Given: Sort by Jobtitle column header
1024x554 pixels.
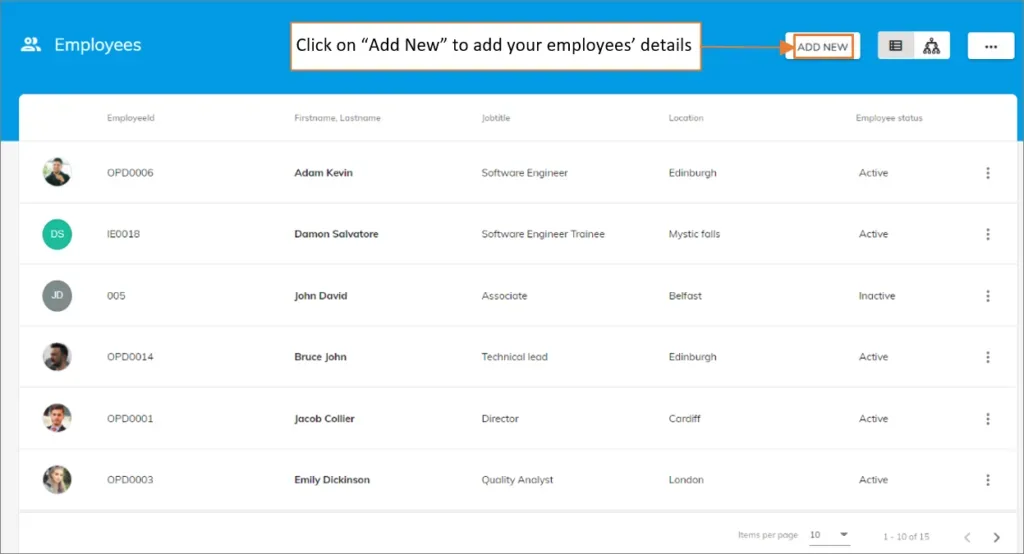Looking at the screenshot, I should (x=496, y=118).
